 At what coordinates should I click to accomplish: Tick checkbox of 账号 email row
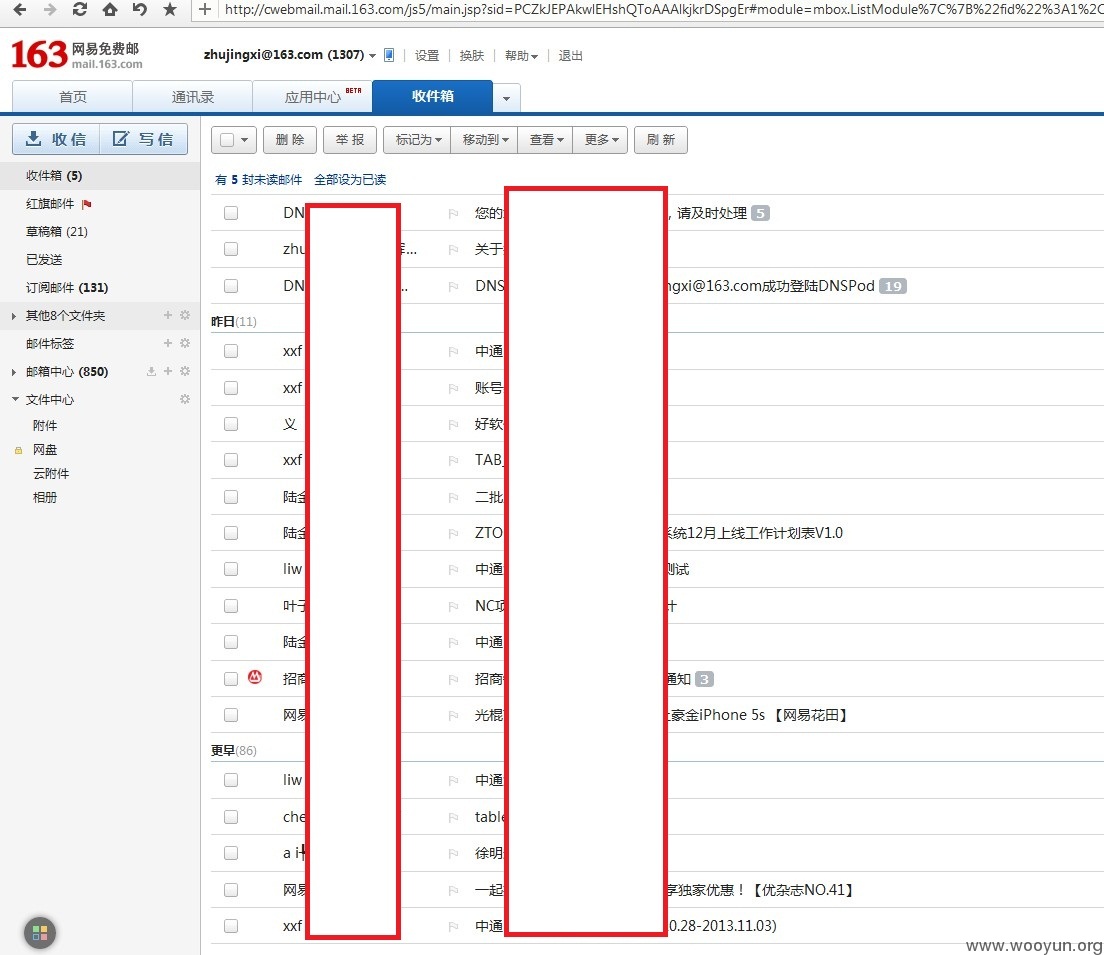231,388
